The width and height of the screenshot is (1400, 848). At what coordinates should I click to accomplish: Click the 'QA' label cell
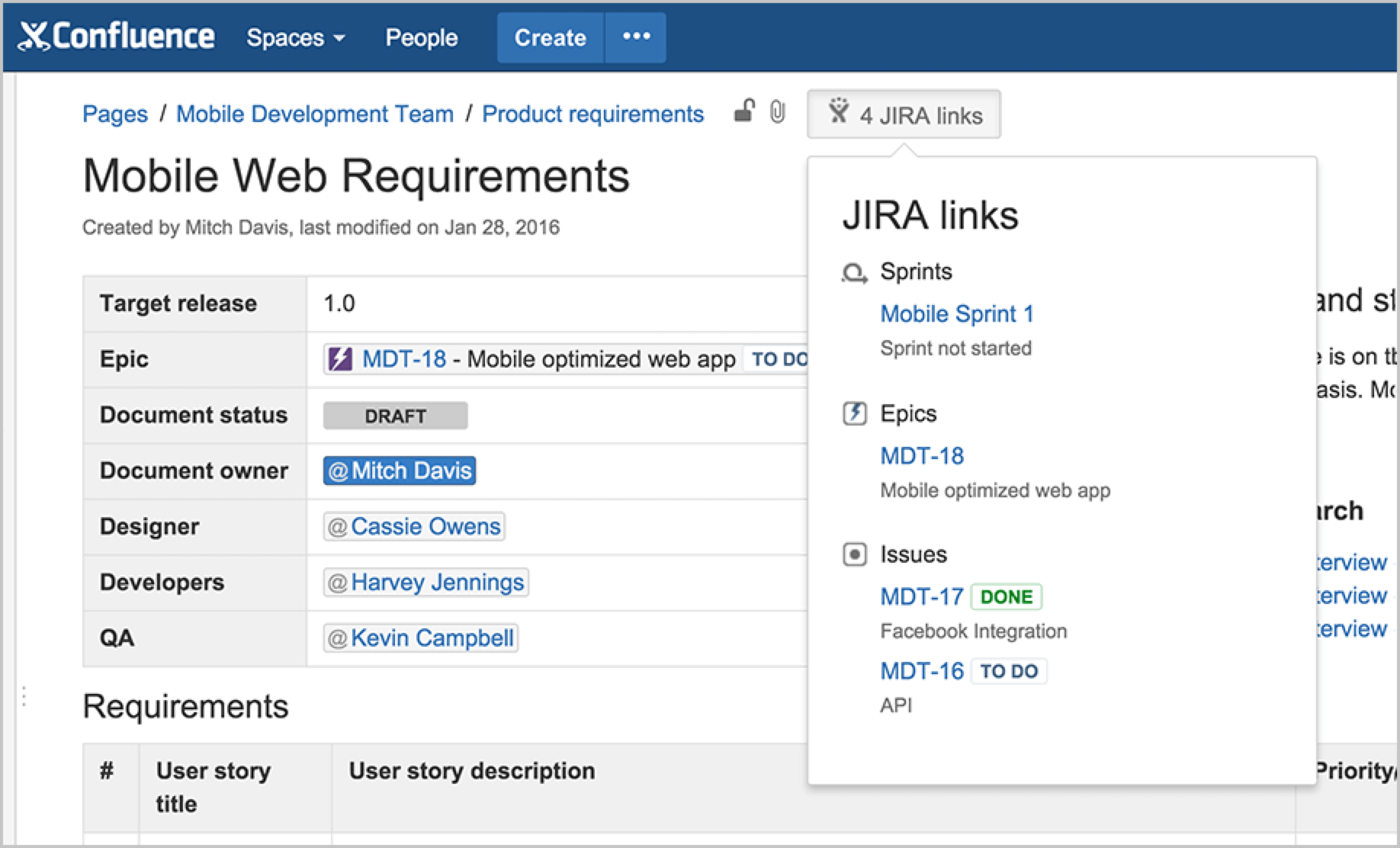[194, 638]
